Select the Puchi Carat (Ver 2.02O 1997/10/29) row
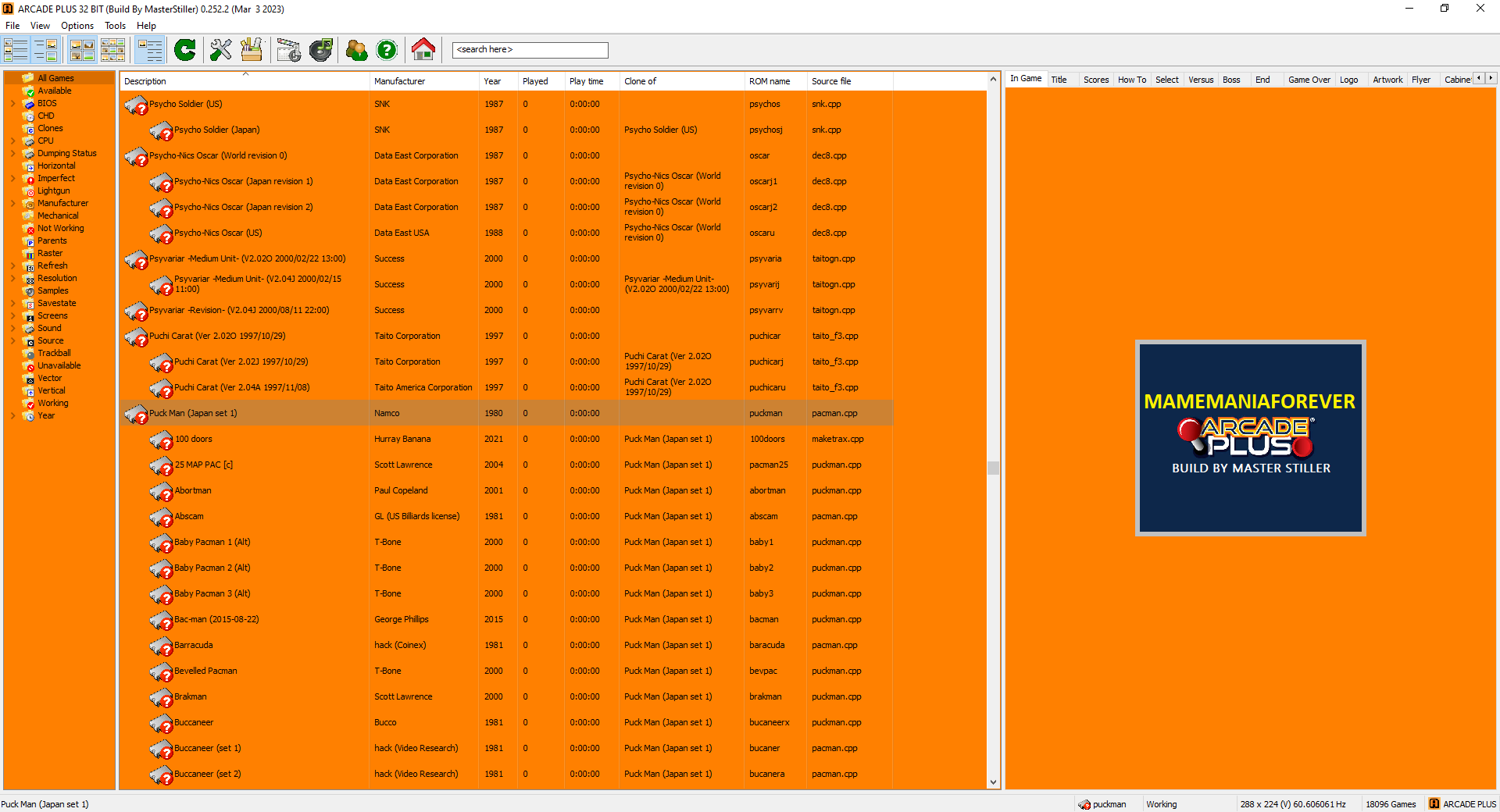The width and height of the screenshot is (1500, 812). pyautogui.click(x=506, y=337)
